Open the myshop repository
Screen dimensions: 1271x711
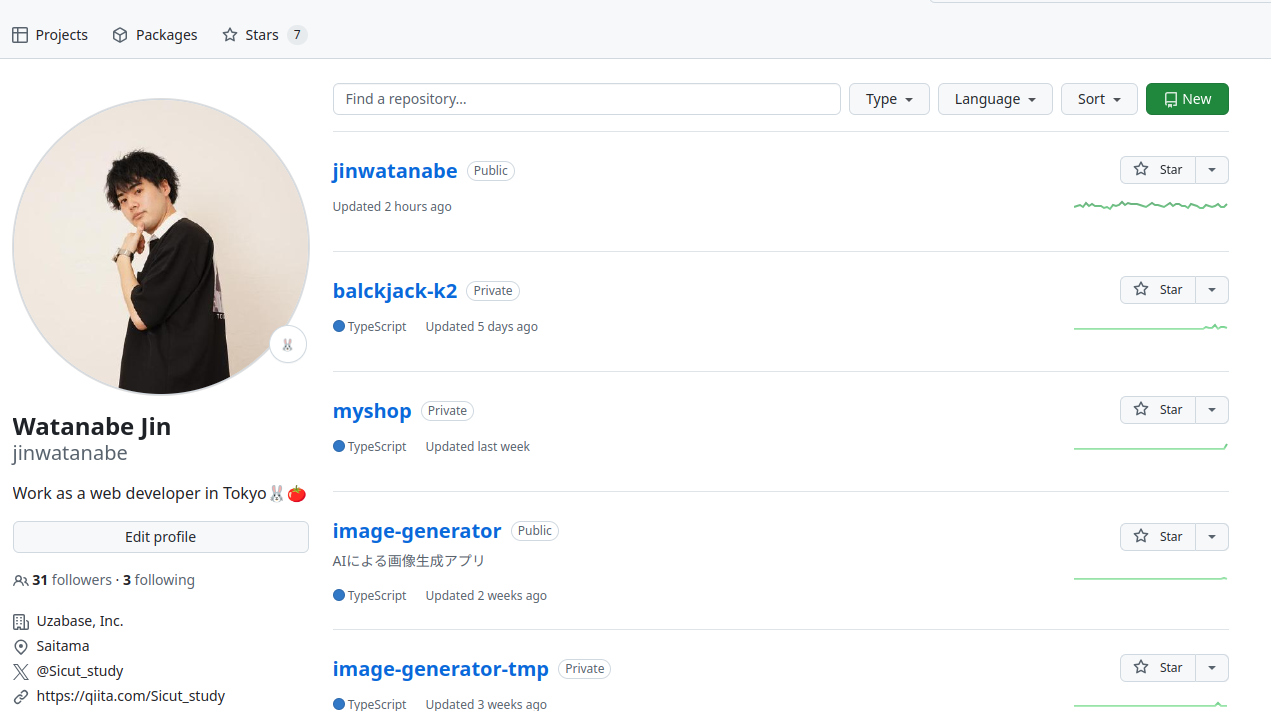point(372,411)
